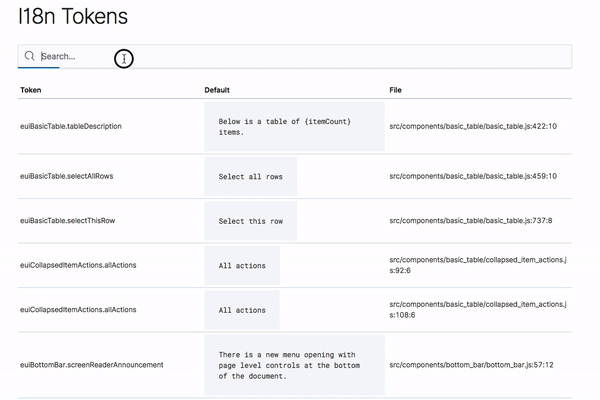Click the collapsed_item_actions.js:108:6 file path
This screenshot has height=400, width=600.
(x=479, y=309)
